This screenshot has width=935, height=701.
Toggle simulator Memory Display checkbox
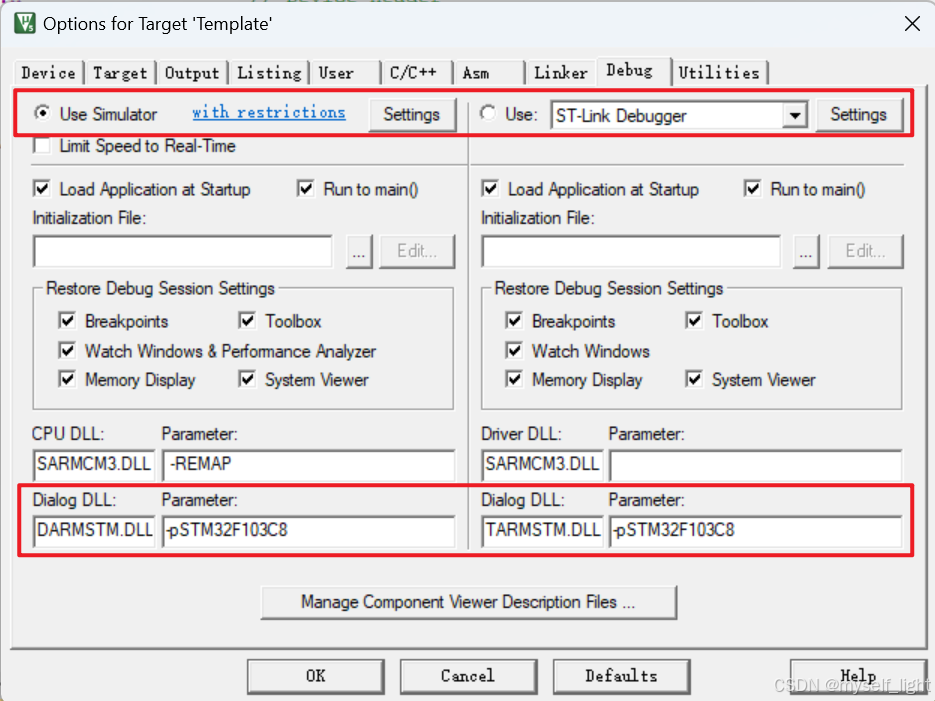pos(67,379)
